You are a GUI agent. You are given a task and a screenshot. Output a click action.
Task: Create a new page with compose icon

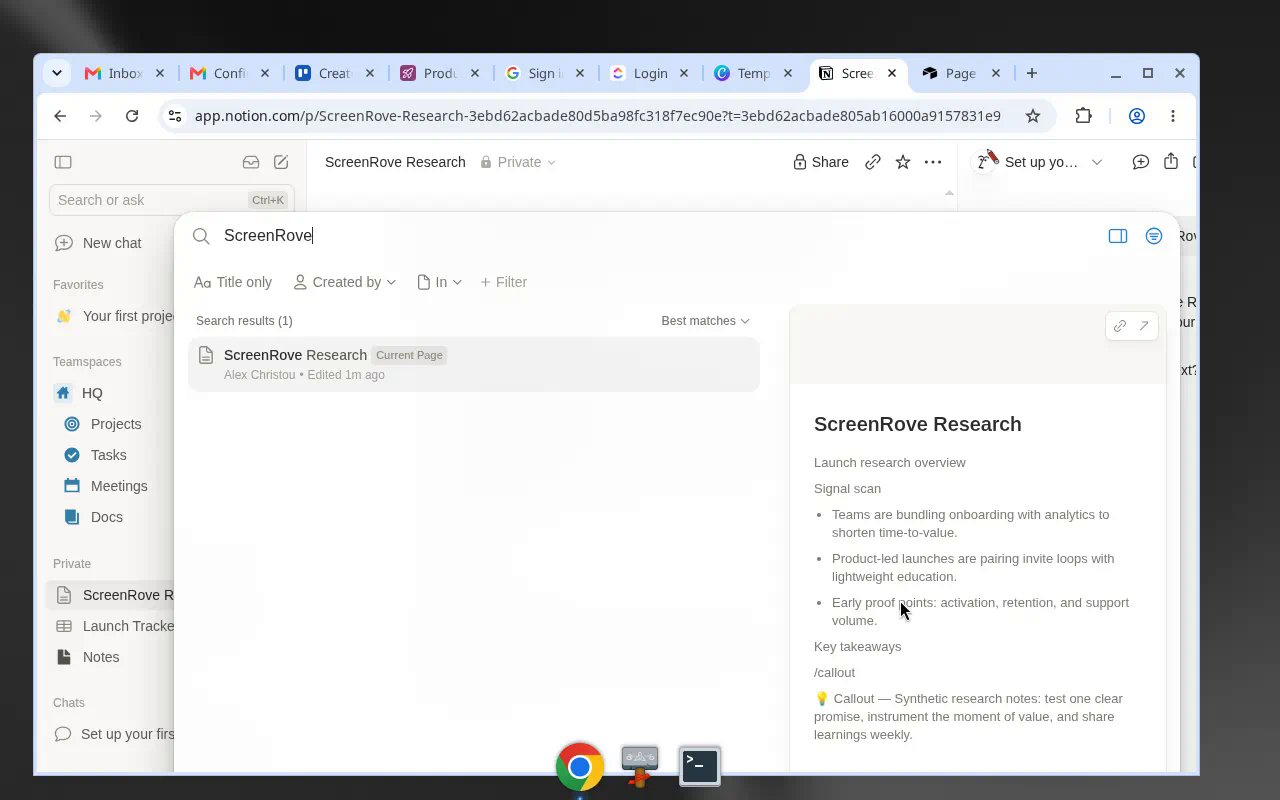(281, 162)
